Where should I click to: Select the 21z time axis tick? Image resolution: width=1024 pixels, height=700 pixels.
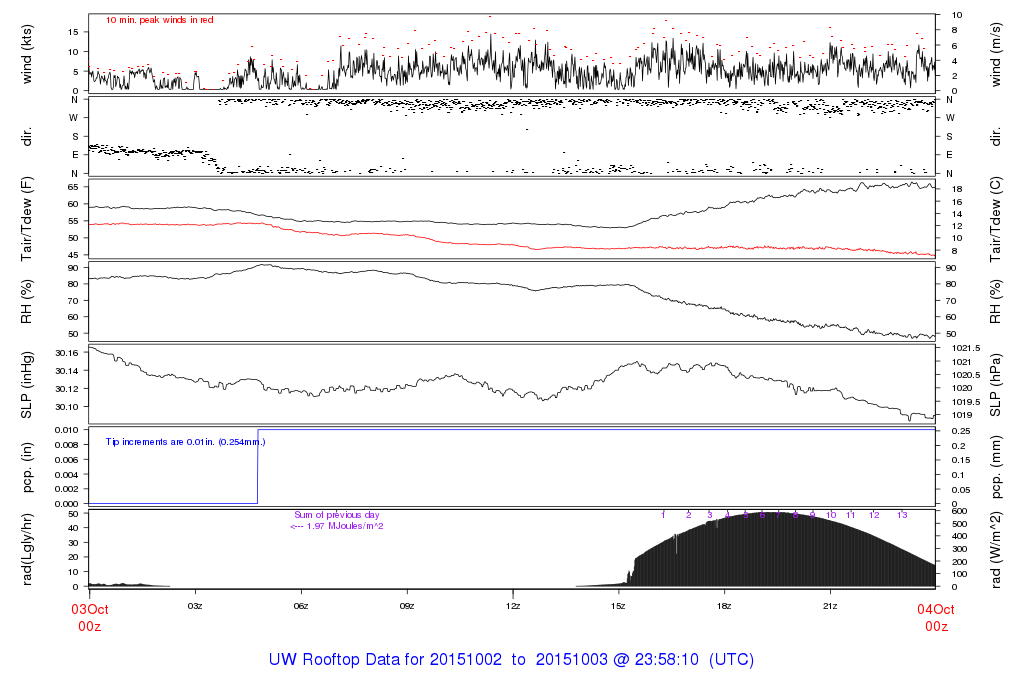tap(830, 606)
